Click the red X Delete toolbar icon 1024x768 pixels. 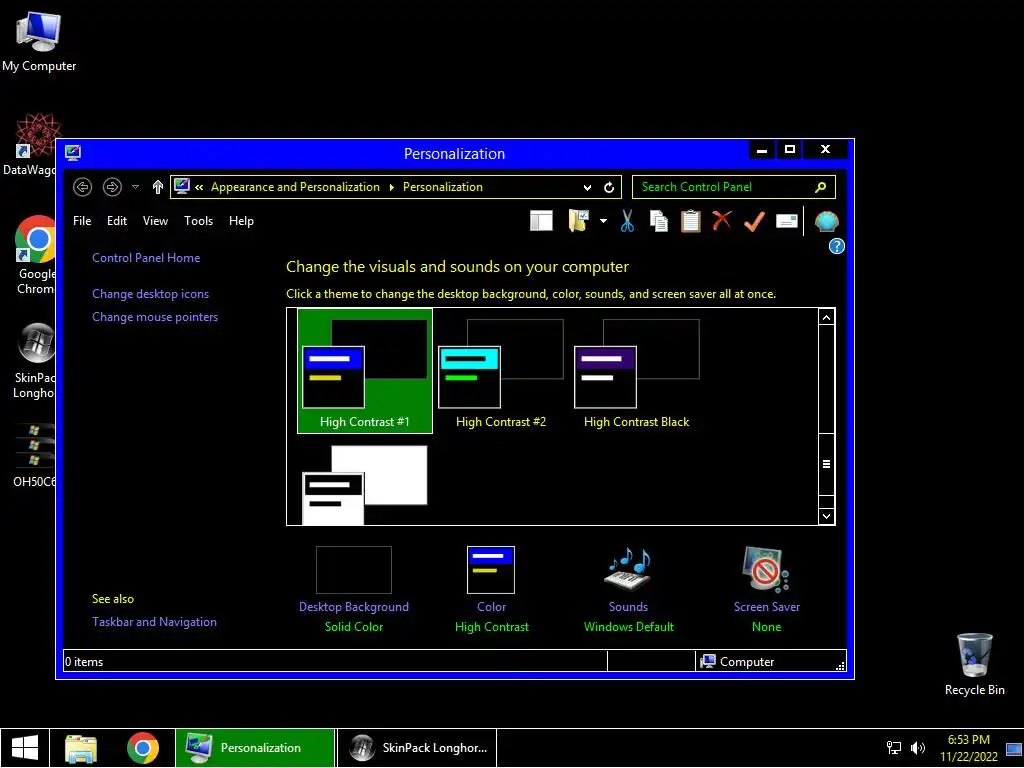coord(722,220)
